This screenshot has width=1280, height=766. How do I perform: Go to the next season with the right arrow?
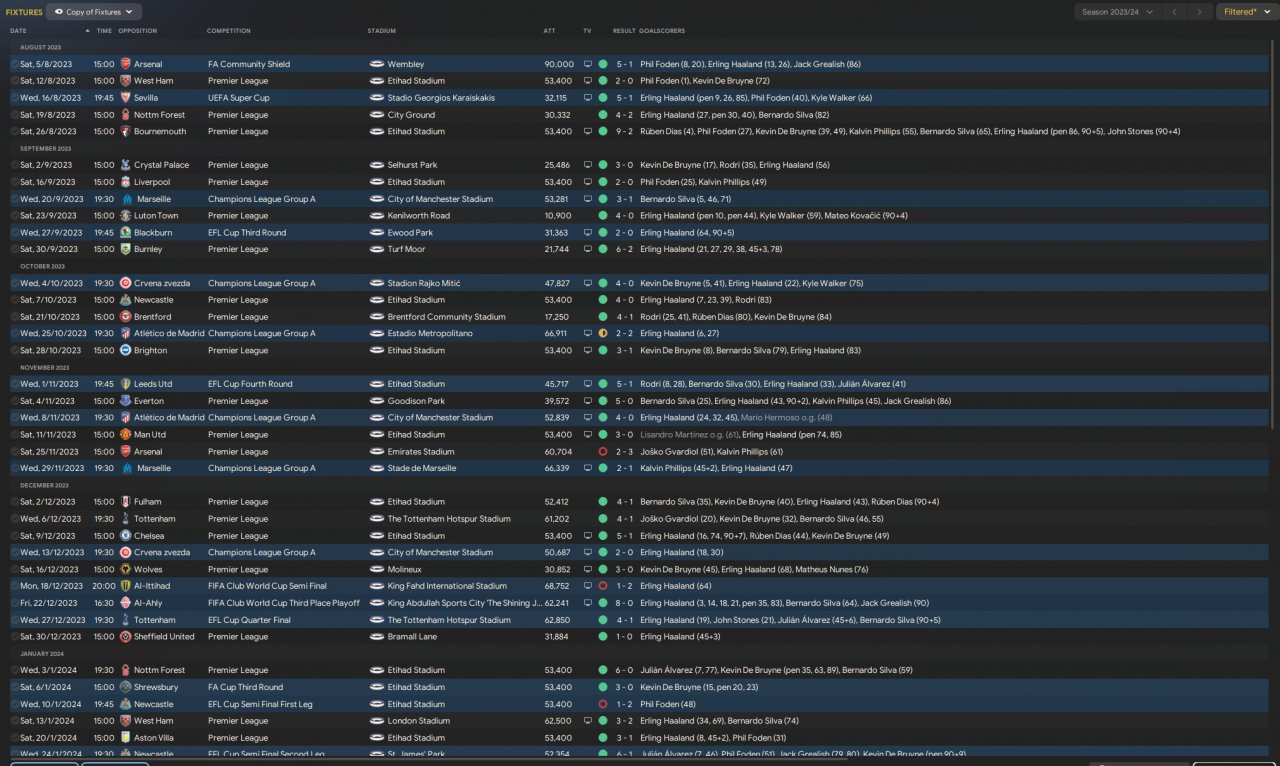click(1201, 12)
